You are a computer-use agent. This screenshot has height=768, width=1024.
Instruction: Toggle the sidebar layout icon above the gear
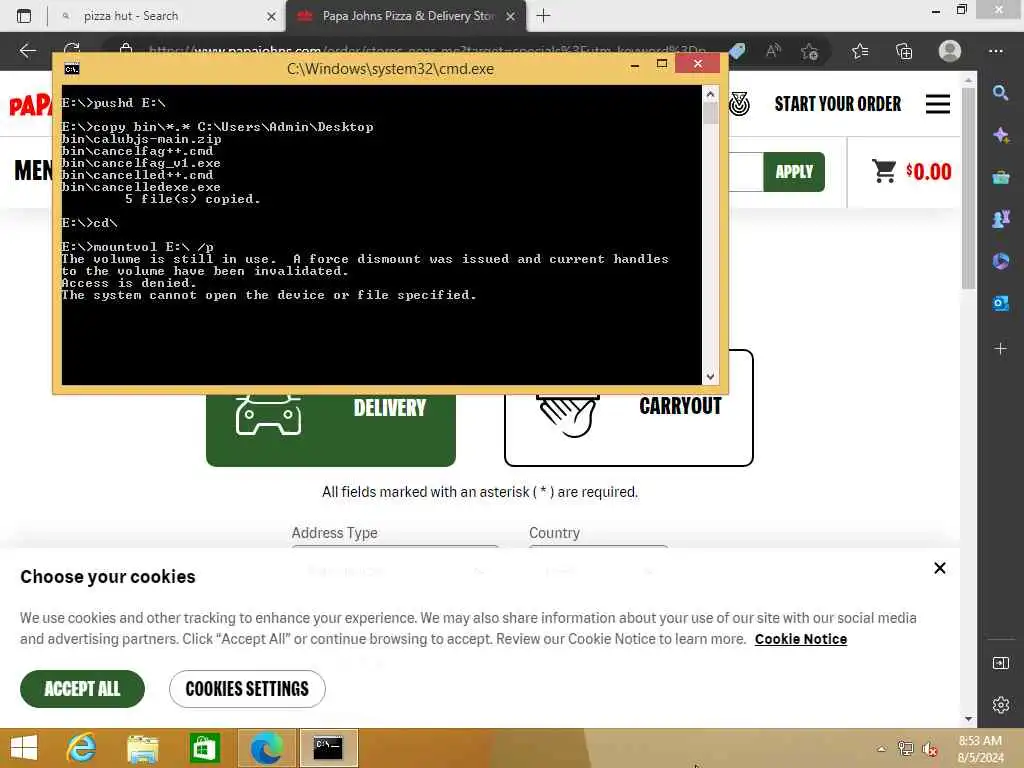click(1000, 663)
